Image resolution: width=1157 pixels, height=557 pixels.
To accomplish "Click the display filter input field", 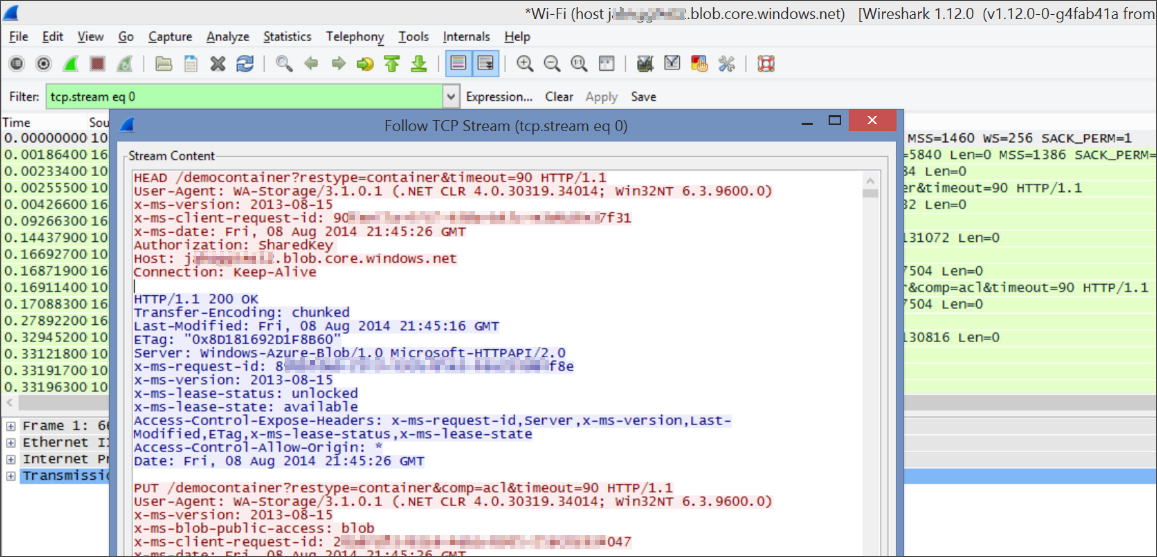I will point(245,97).
